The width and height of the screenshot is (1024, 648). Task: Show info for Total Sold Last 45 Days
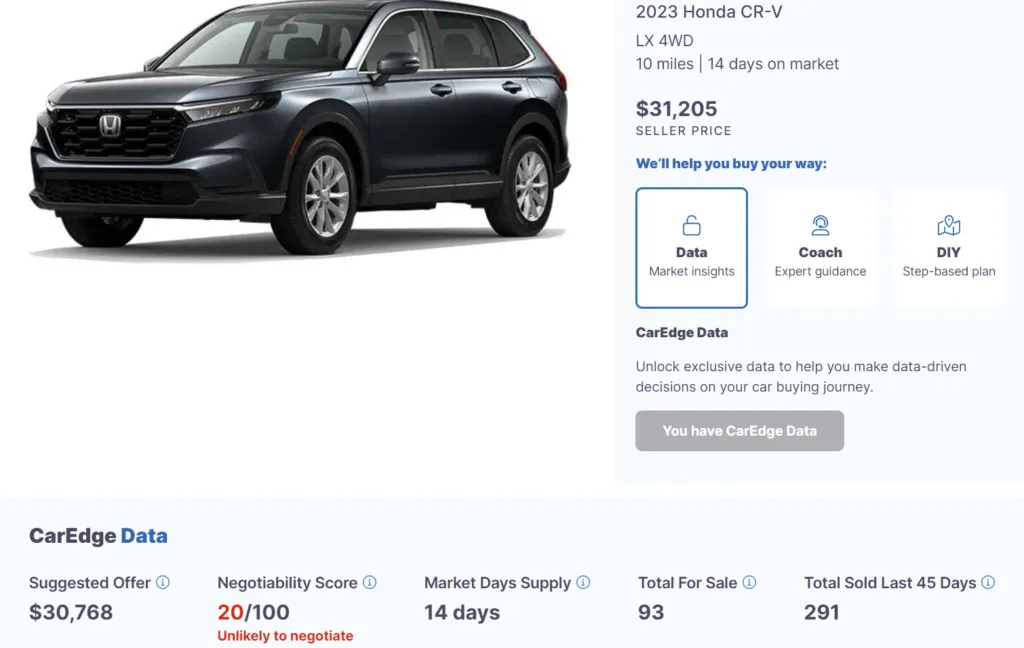(x=988, y=582)
